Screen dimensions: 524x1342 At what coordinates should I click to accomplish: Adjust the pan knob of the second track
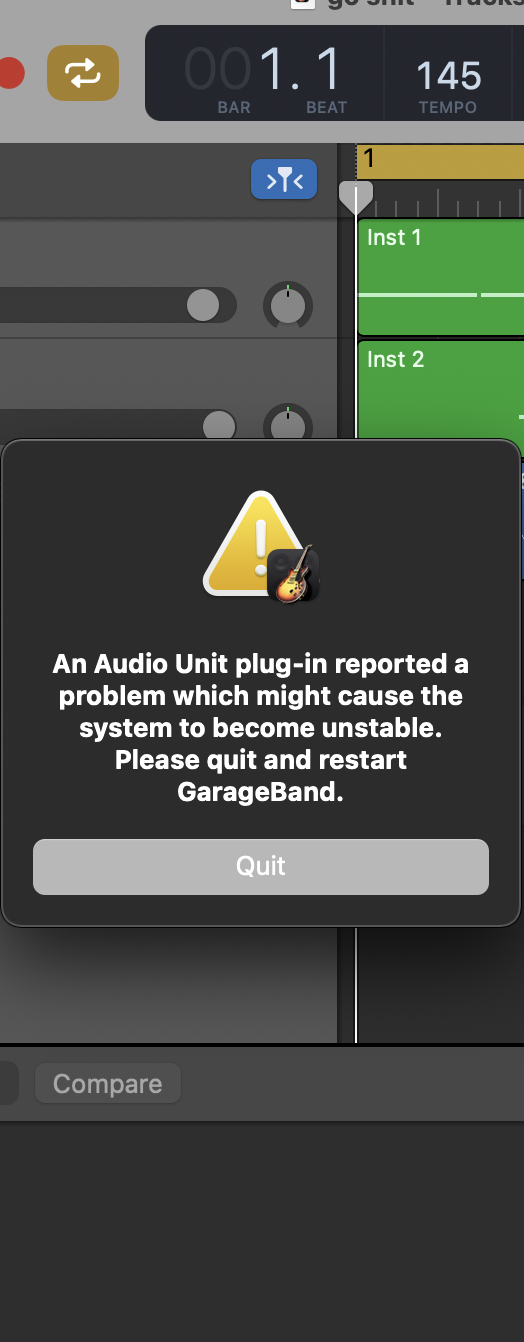point(288,425)
